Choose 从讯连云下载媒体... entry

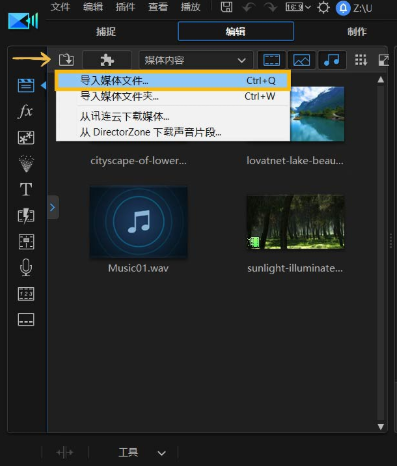pos(173,116)
